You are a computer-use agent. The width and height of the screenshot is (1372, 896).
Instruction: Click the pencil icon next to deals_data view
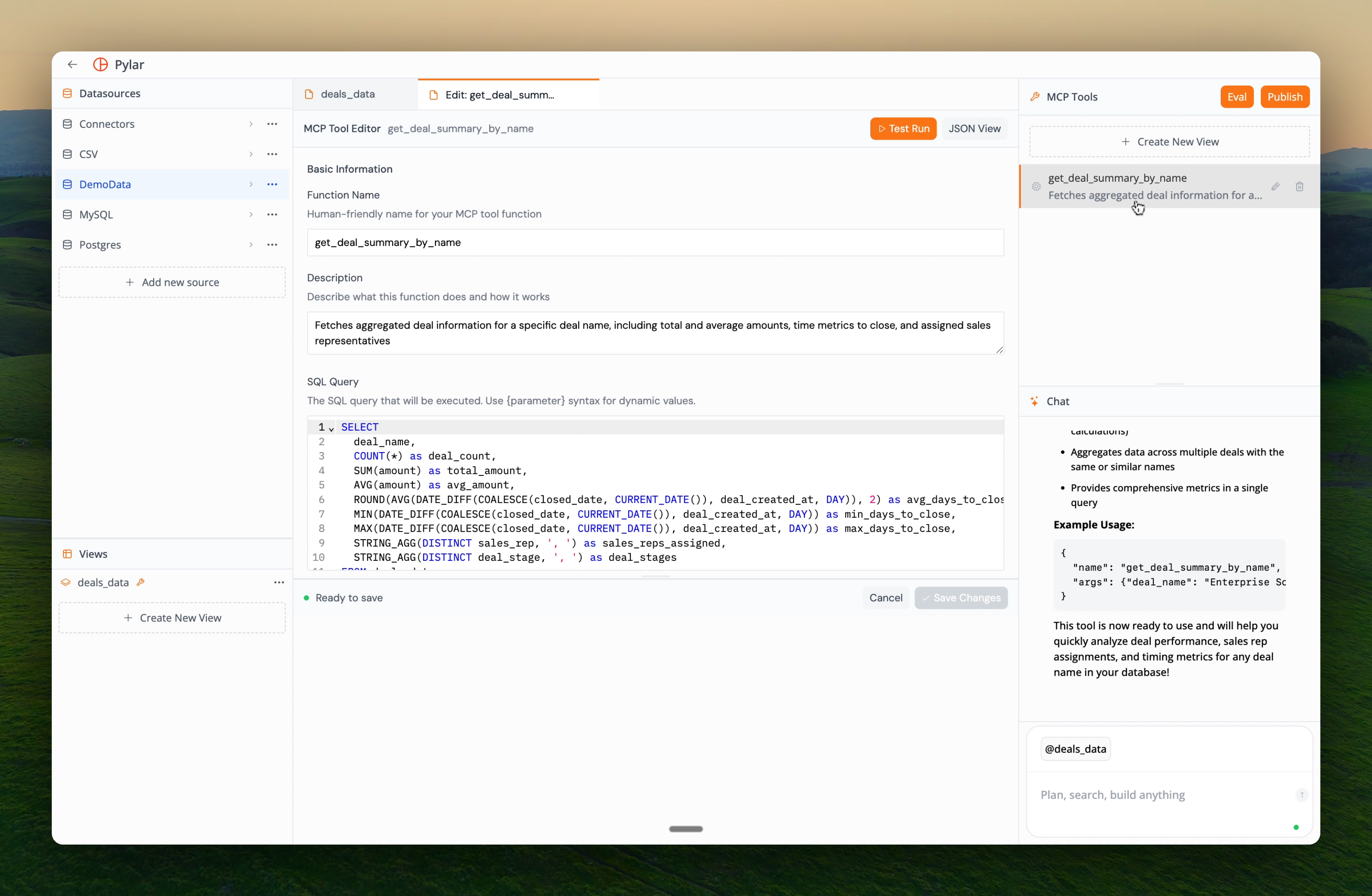point(141,582)
